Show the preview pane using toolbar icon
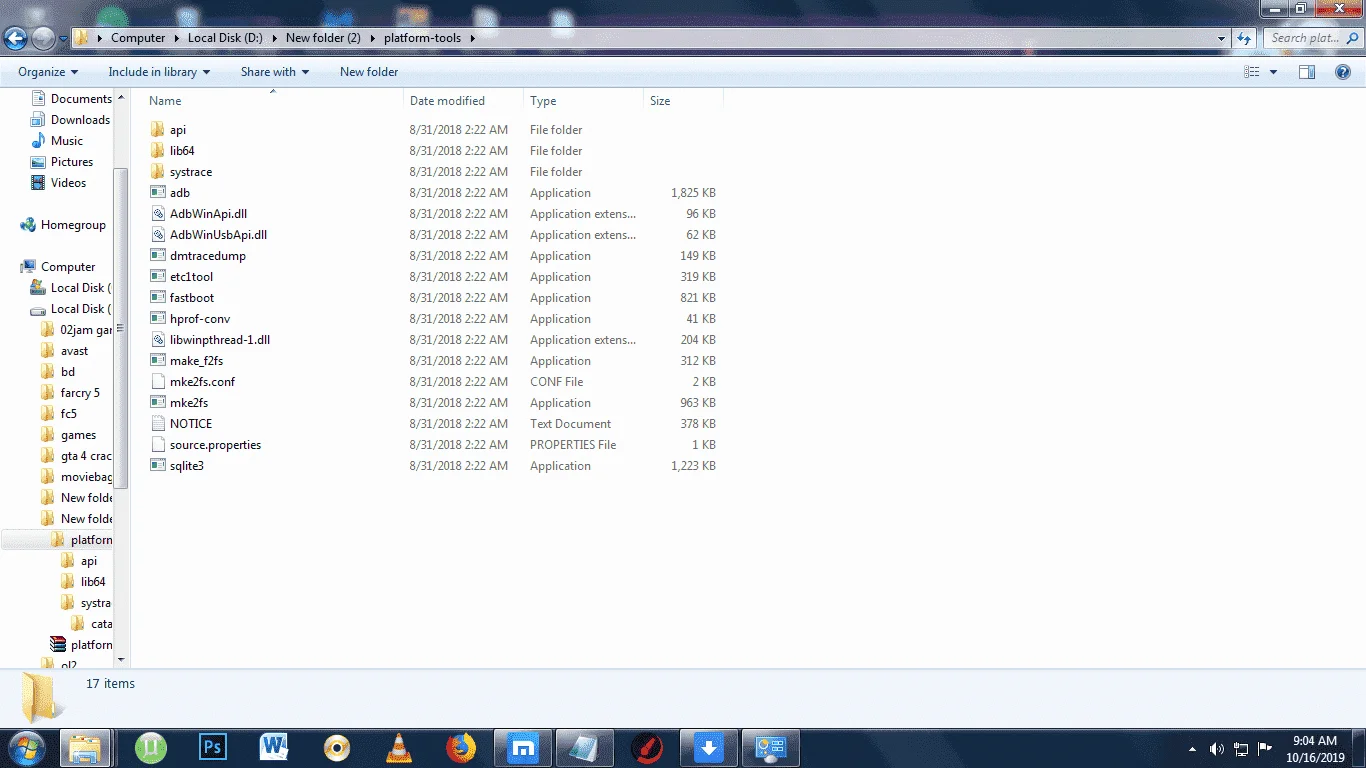1366x768 pixels. coord(1306,72)
